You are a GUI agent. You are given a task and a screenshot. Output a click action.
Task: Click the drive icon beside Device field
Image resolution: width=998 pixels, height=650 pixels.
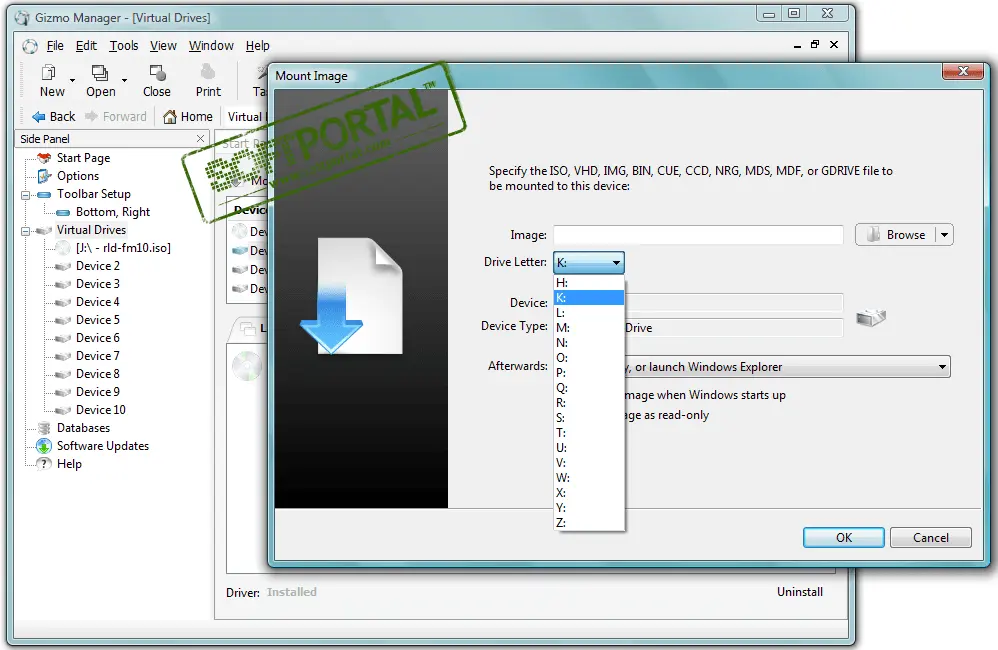coord(871,317)
